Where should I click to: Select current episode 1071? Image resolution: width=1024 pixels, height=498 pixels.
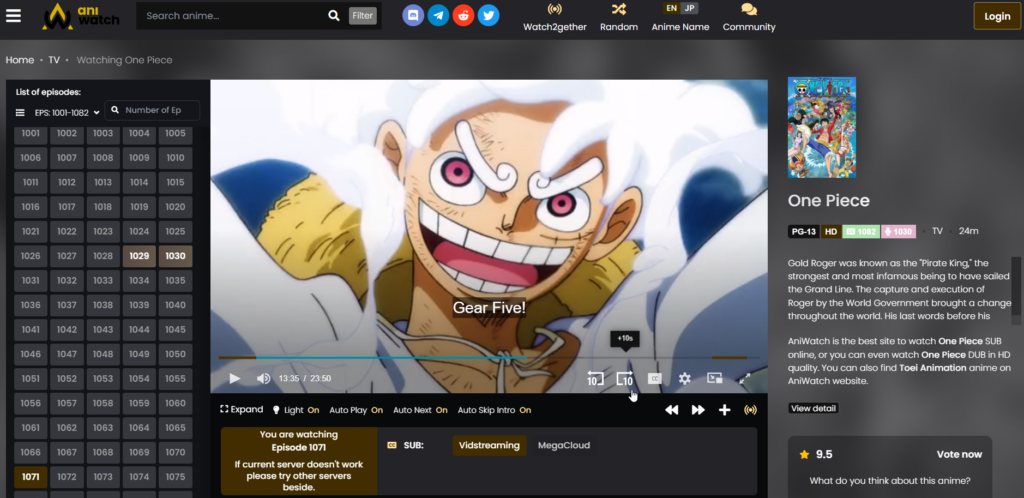pyautogui.click(x=31, y=477)
